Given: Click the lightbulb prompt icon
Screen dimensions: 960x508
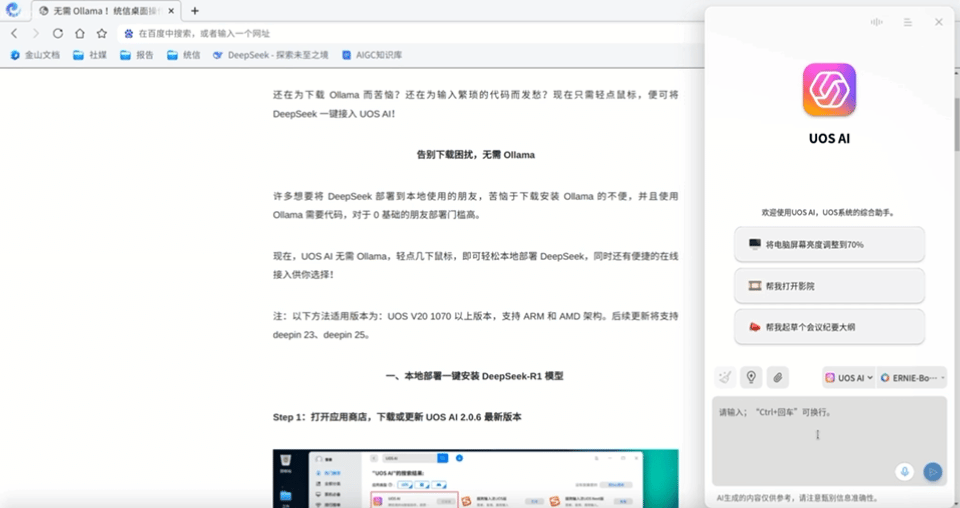Looking at the screenshot, I should 751,378.
